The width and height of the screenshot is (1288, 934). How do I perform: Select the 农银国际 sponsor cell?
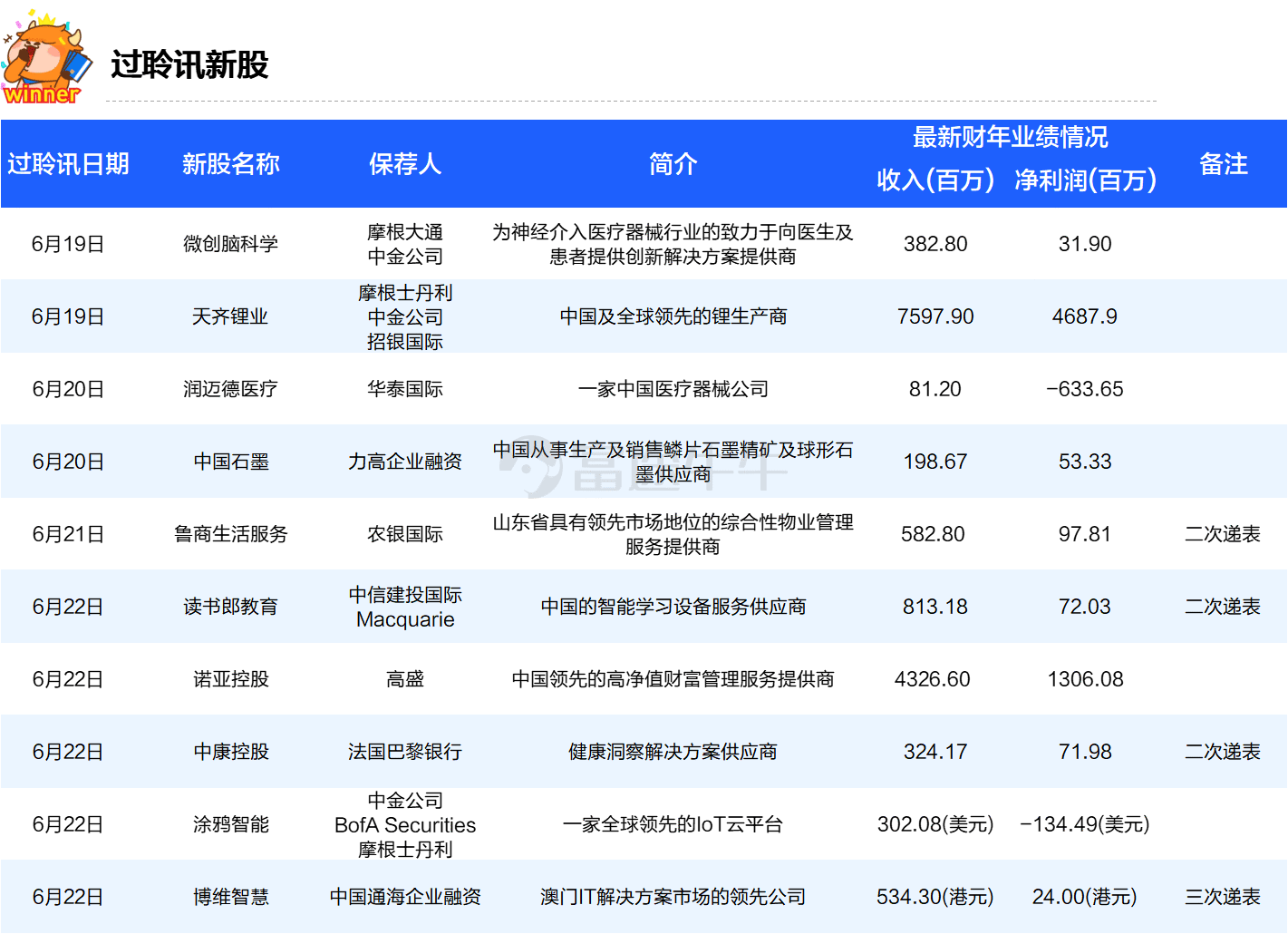pyautogui.click(x=405, y=534)
